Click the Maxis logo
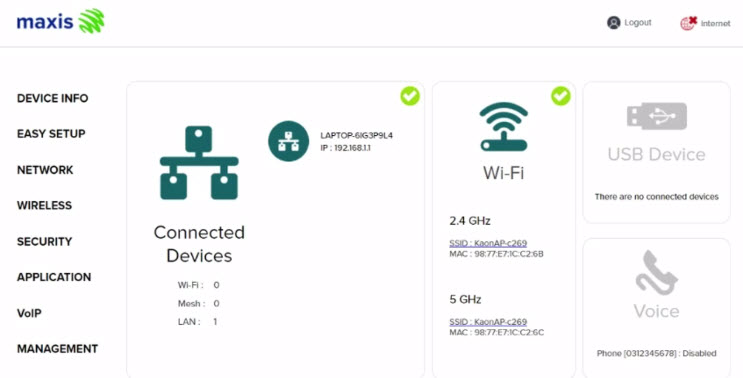This screenshot has width=743, height=378. (61, 21)
